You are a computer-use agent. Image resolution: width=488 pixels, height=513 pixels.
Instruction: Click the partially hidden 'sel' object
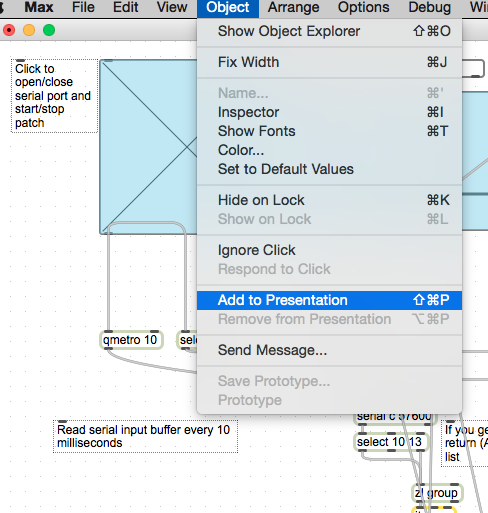[187, 340]
